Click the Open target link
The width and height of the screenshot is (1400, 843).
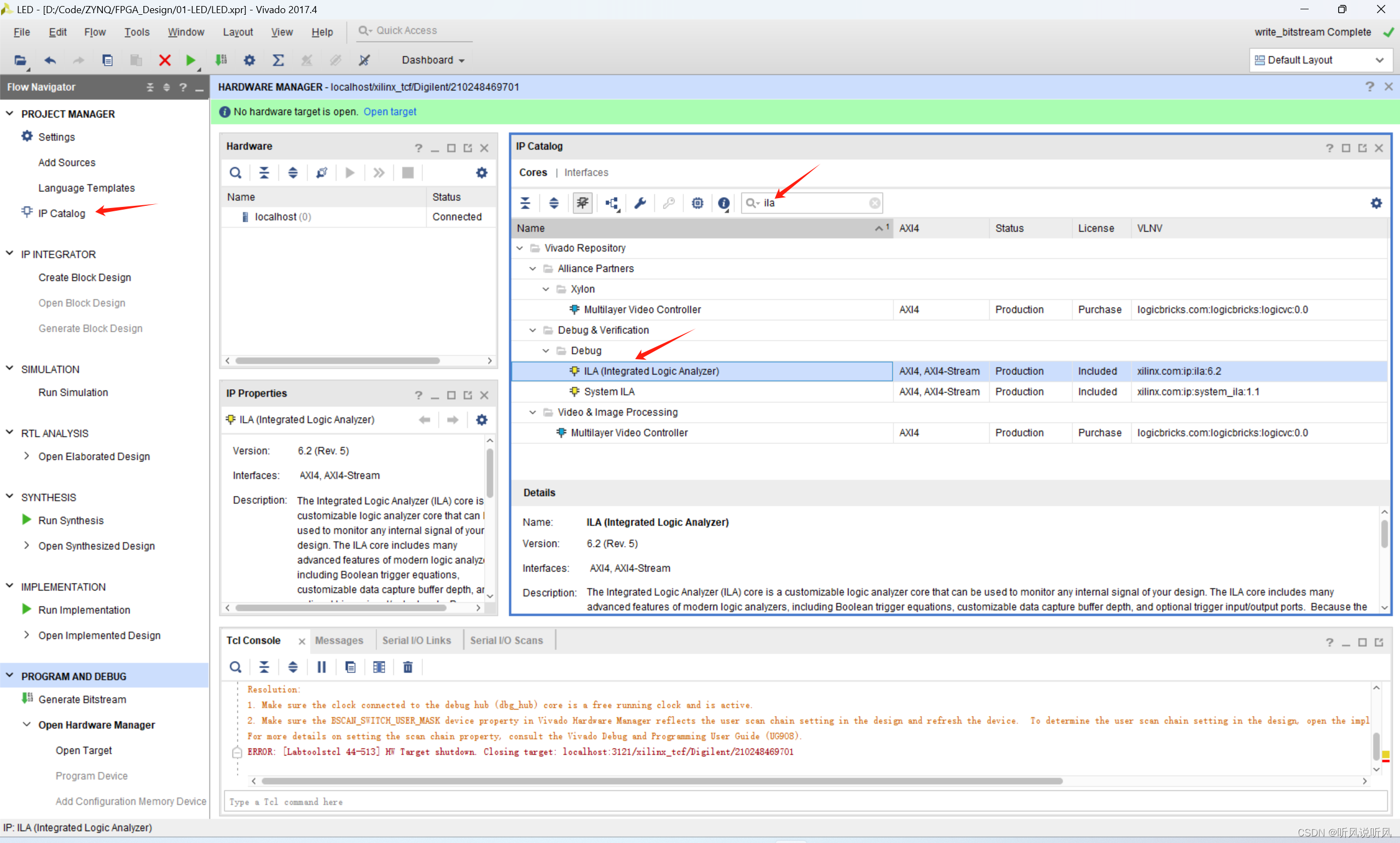tap(390, 112)
